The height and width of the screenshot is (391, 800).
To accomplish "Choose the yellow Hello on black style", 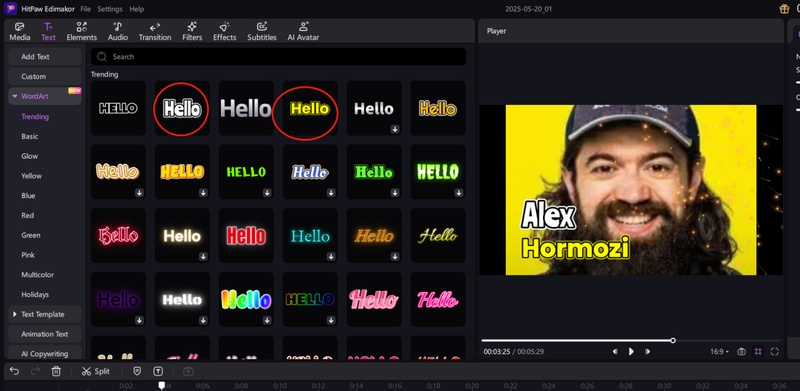I will [x=310, y=108].
